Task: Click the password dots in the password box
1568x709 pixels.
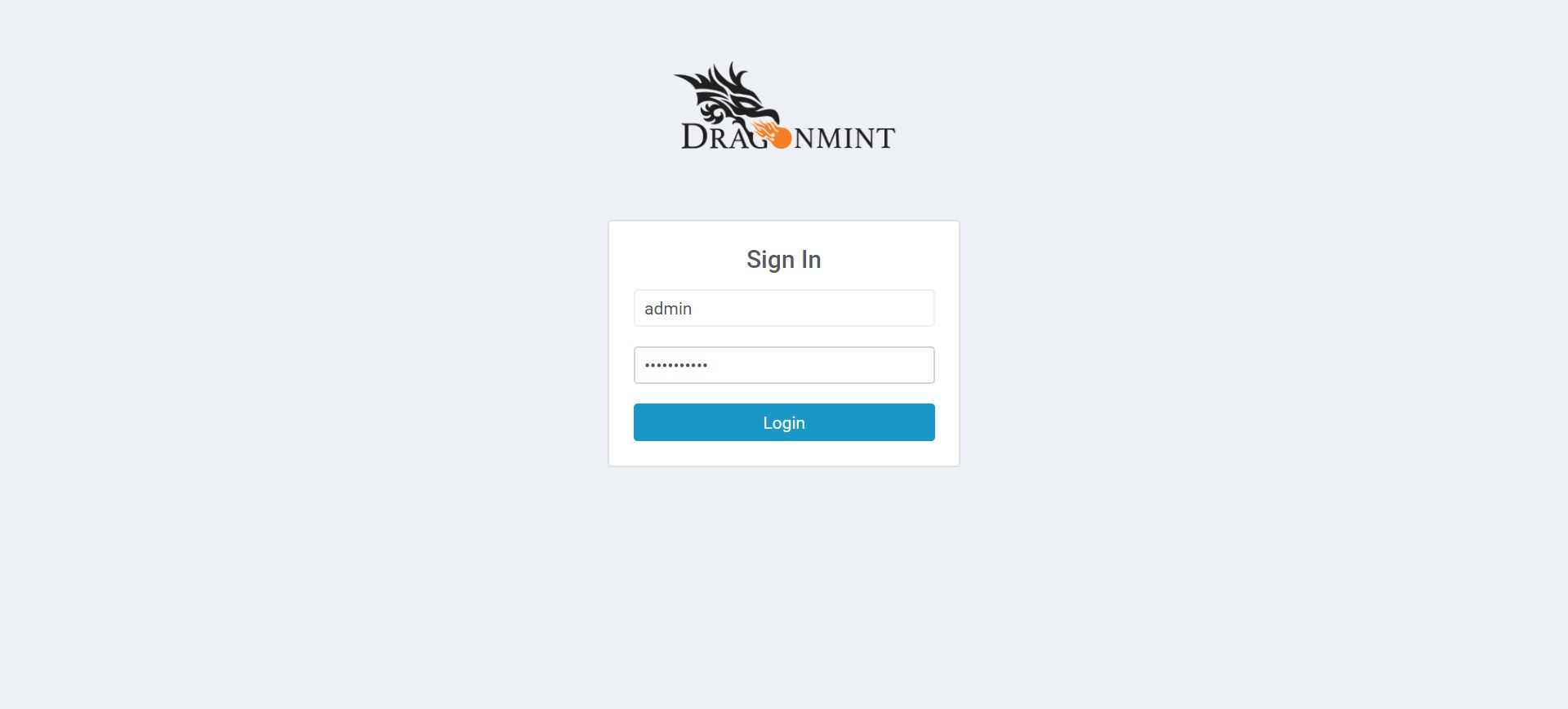Action: [x=676, y=365]
